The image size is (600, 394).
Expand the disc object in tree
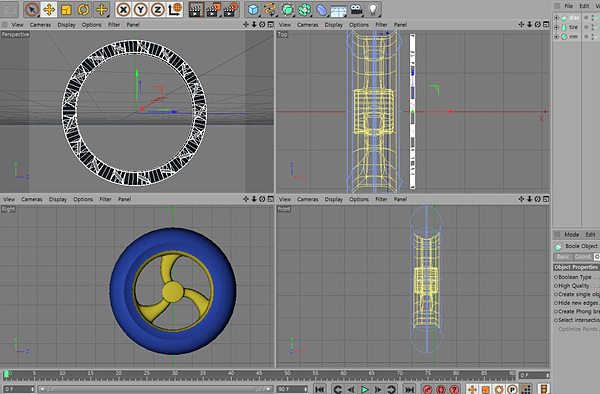click(556, 18)
